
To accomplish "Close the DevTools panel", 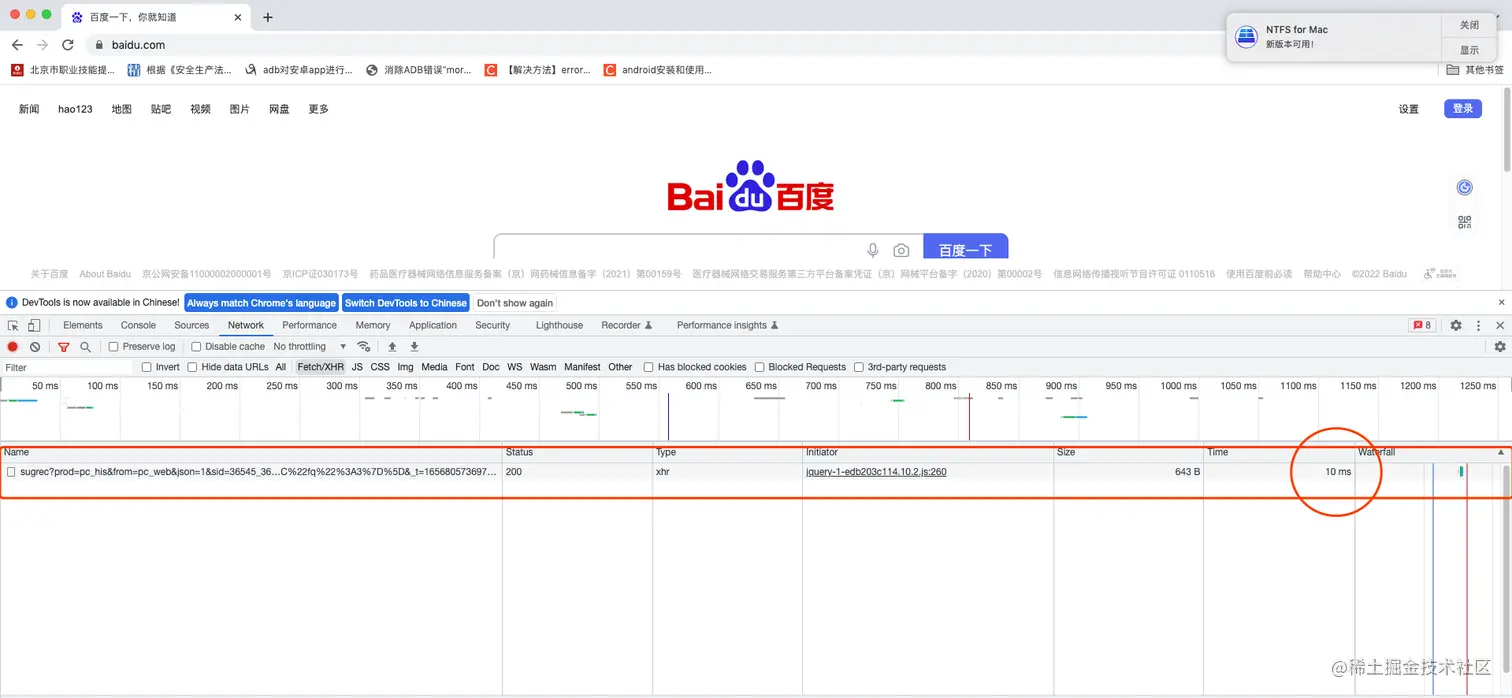I will click(x=1499, y=325).
